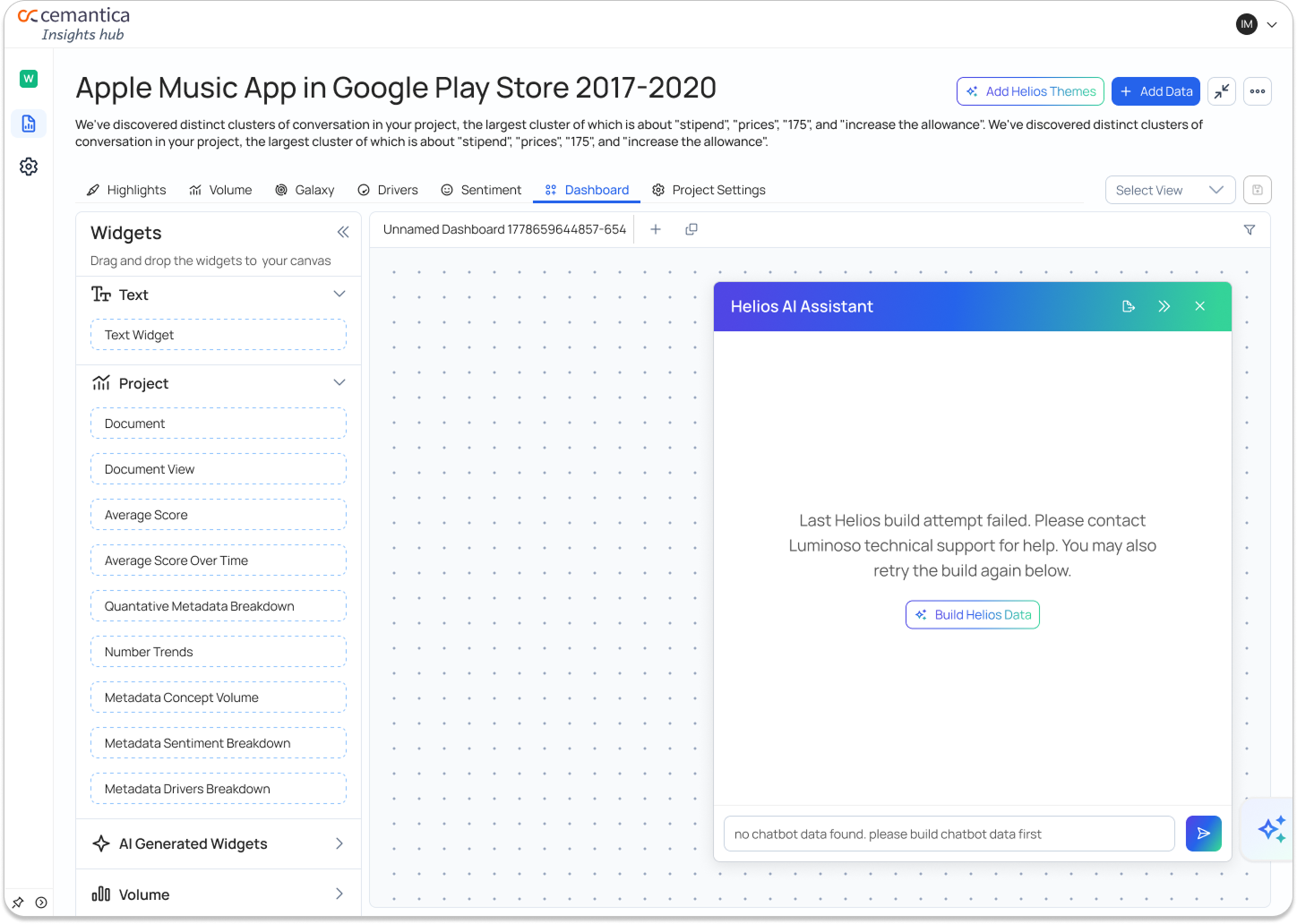The image size is (1297, 924).
Task: Click the save view icon
Action: [x=1258, y=190]
